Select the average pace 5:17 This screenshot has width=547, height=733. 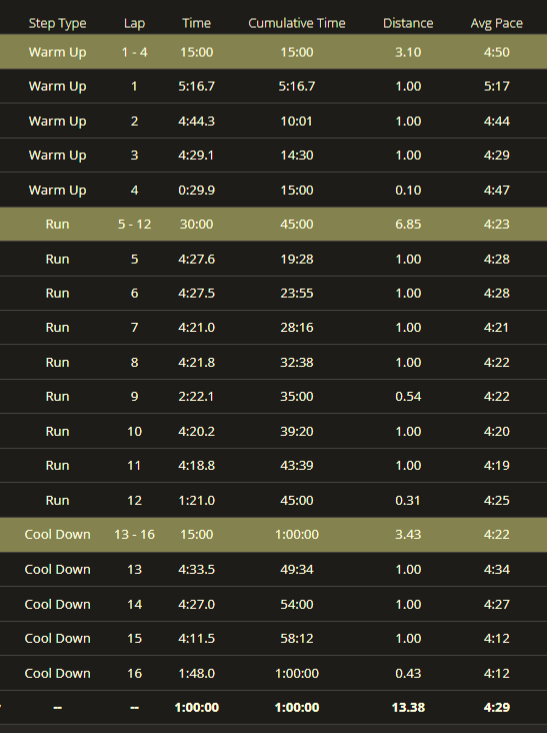497,86
